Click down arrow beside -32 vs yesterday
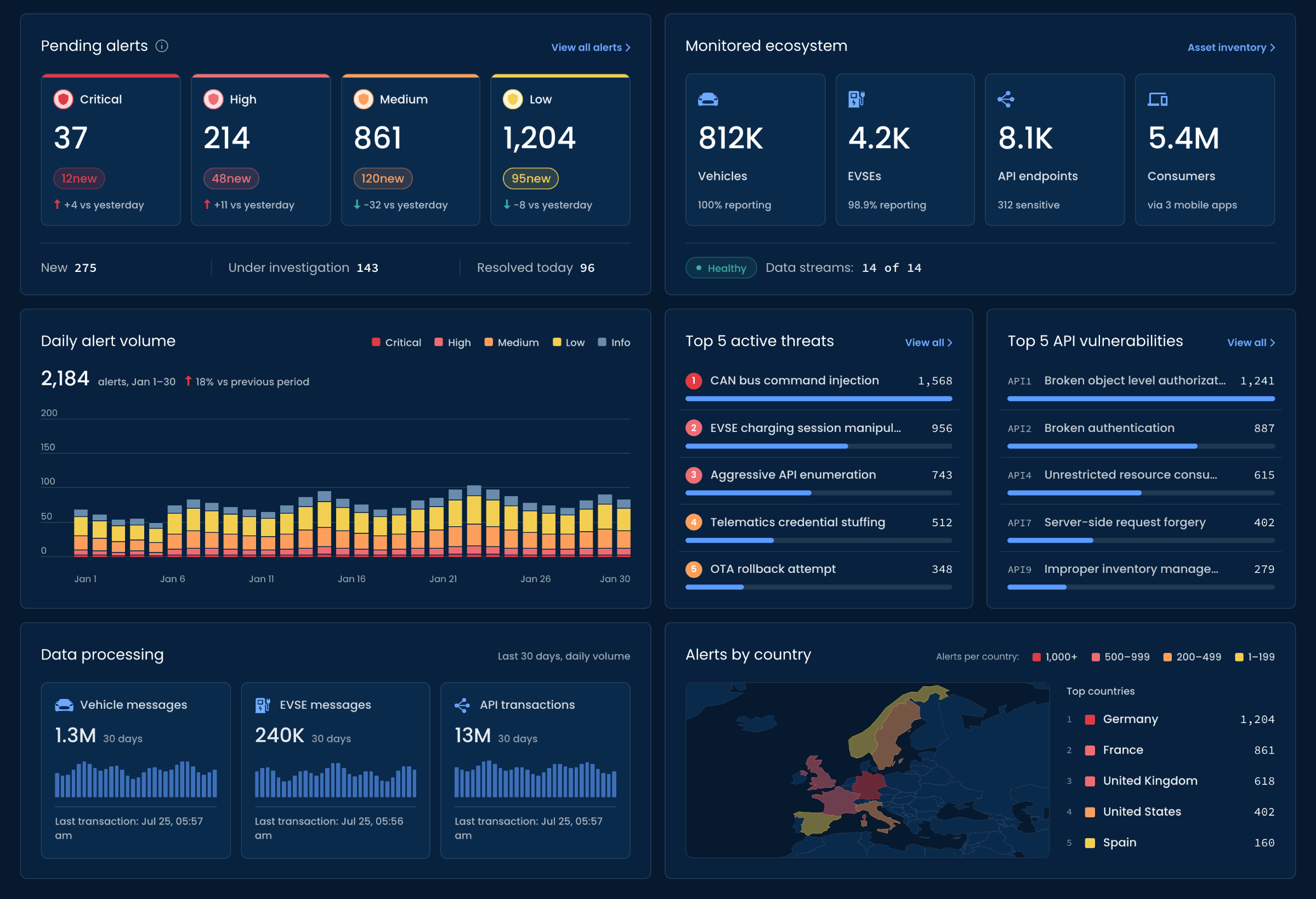The width and height of the screenshot is (1316, 899). (357, 204)
